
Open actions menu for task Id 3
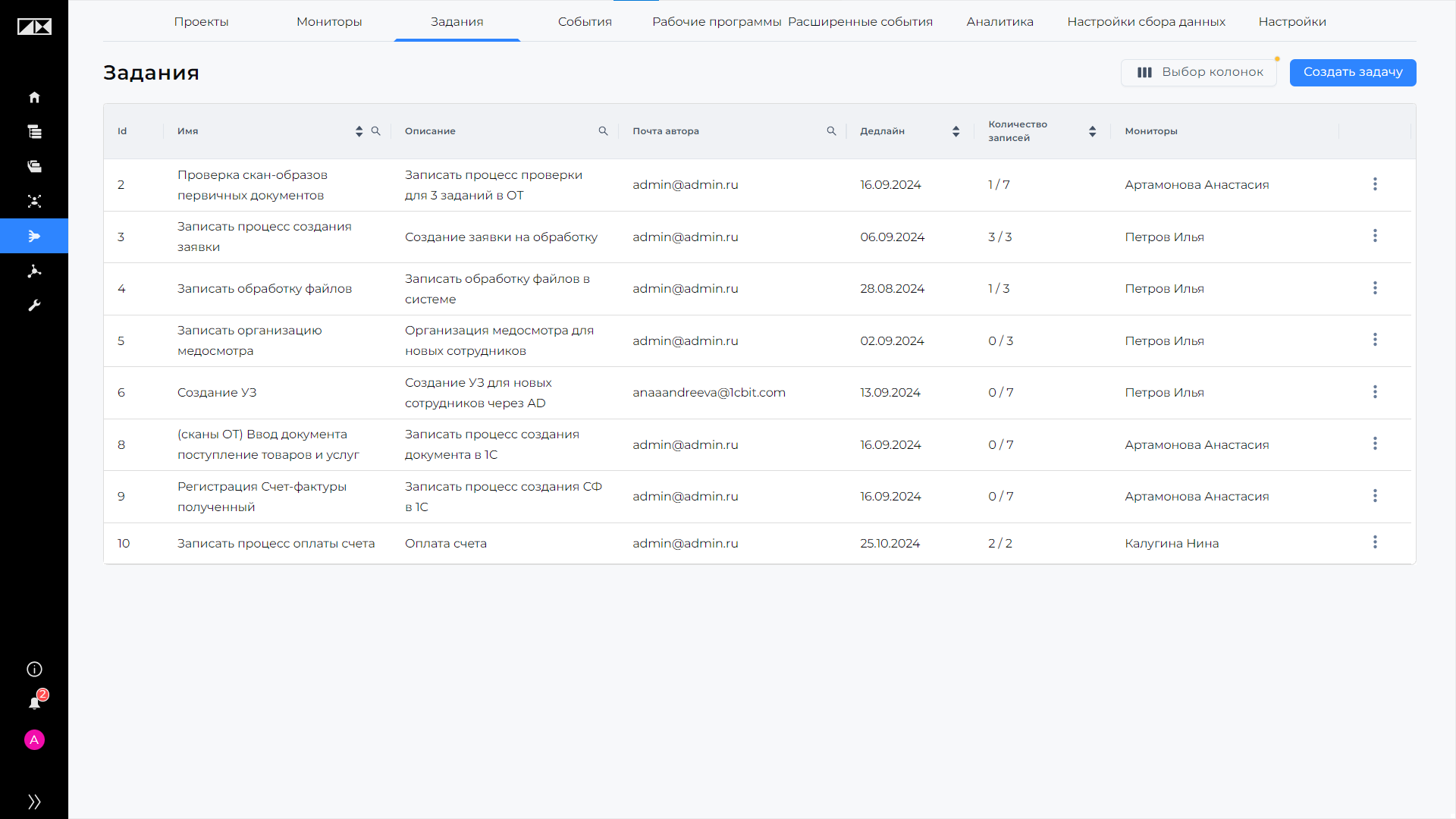click(1375, 236)
